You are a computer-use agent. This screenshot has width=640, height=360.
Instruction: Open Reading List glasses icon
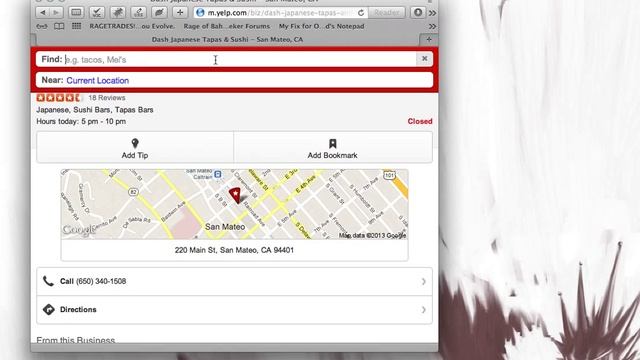point(42,27)
